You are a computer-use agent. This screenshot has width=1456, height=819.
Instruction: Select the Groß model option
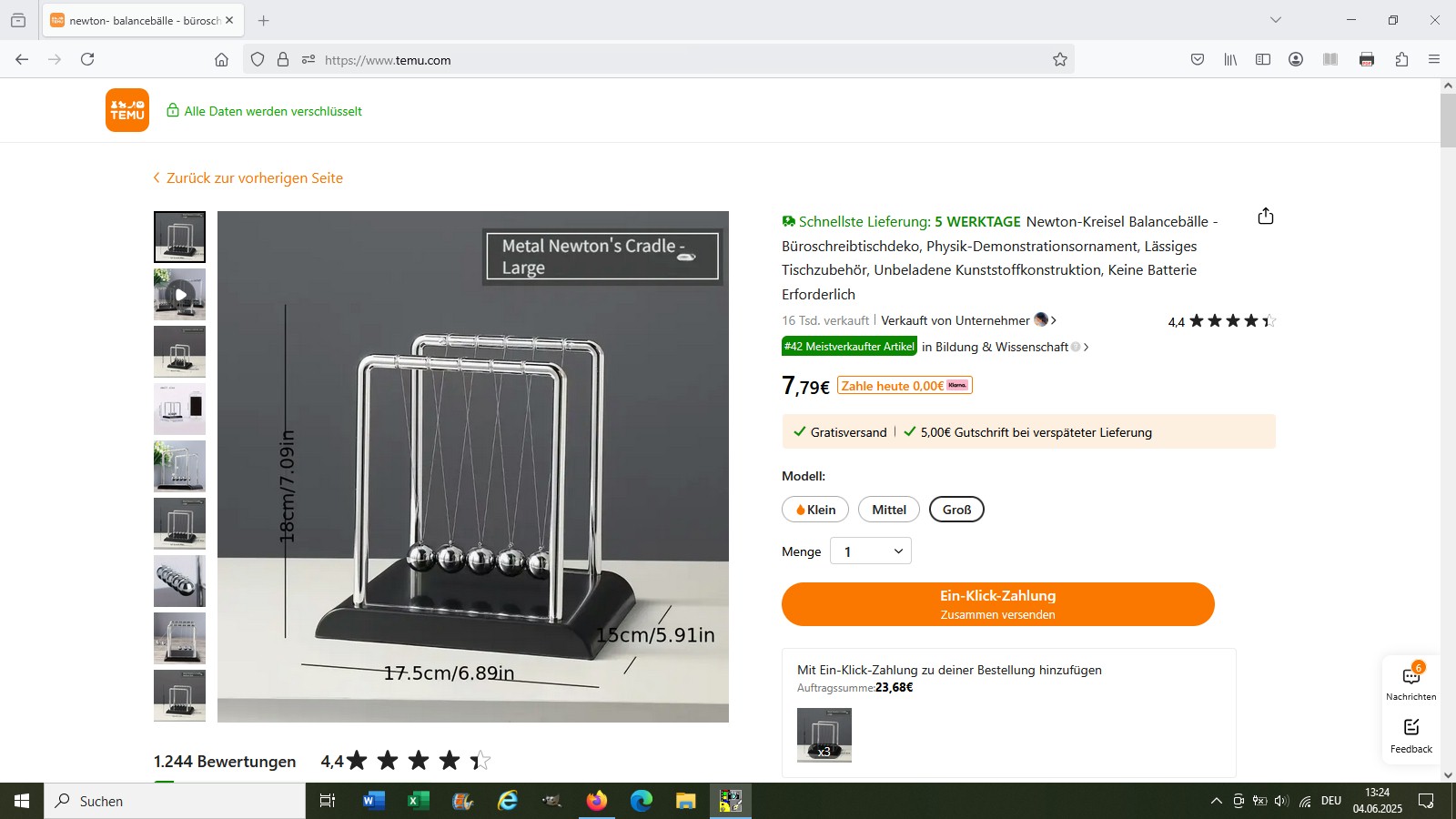(956, 510)
